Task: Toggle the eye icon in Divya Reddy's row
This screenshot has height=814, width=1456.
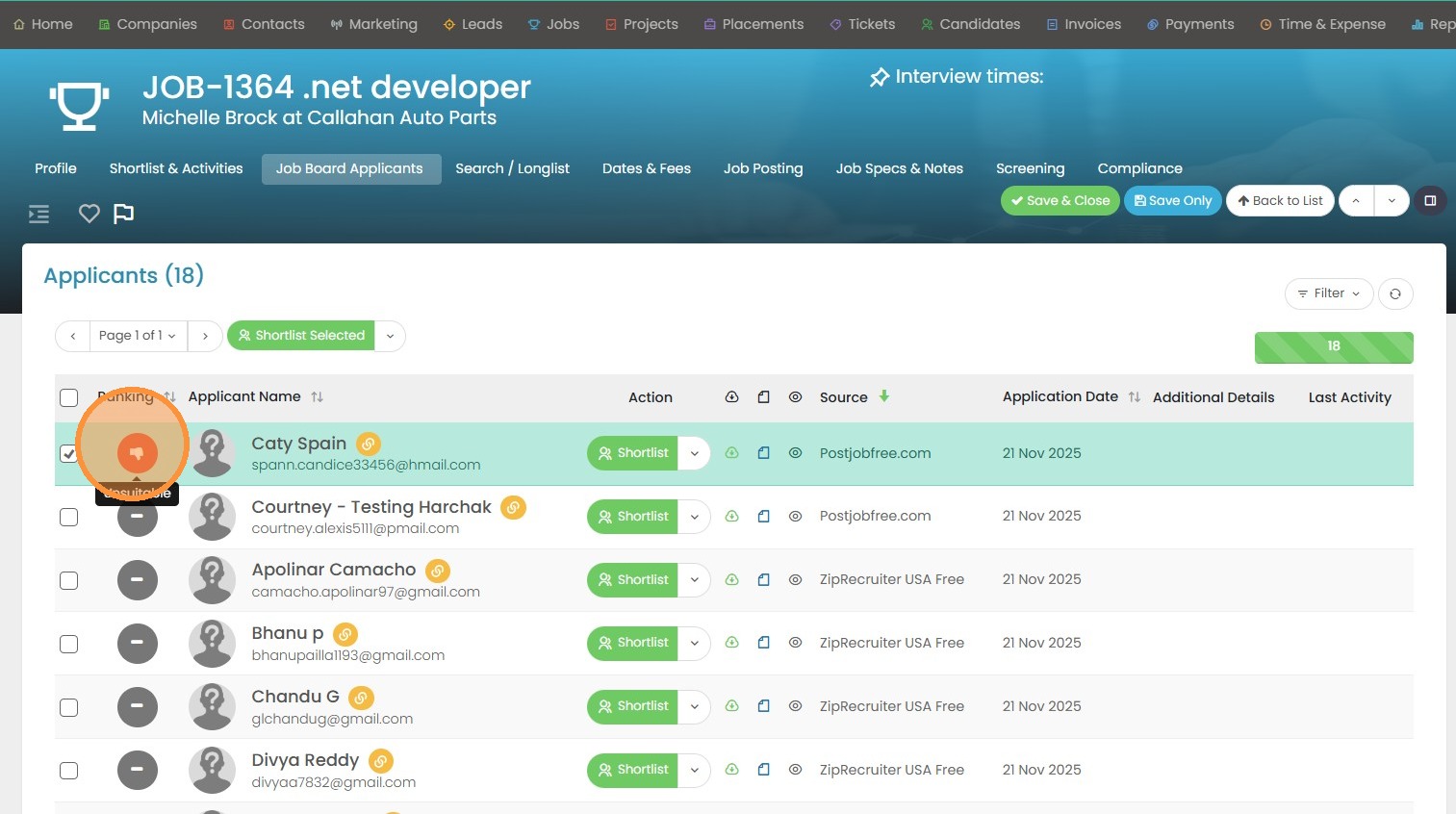Action: point(795,770)
